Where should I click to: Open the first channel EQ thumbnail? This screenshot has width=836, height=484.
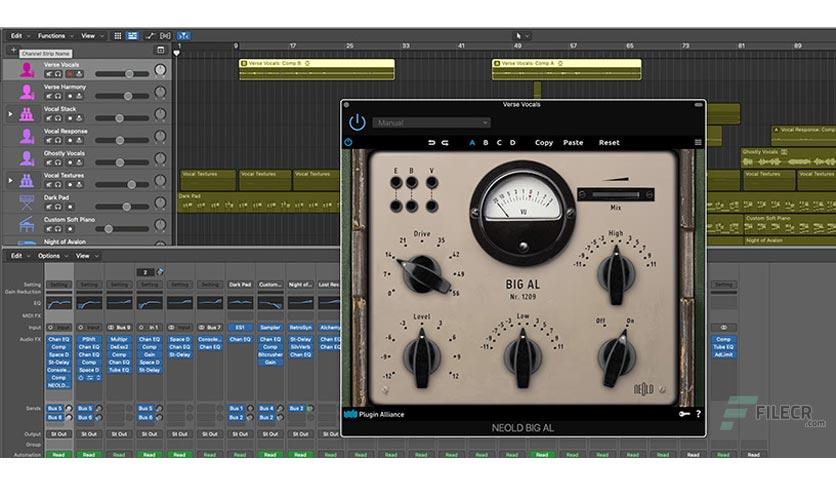pos(59,303)
